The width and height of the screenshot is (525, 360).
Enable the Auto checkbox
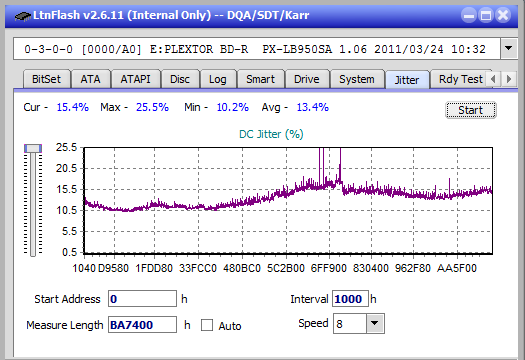tap(207, 325)
